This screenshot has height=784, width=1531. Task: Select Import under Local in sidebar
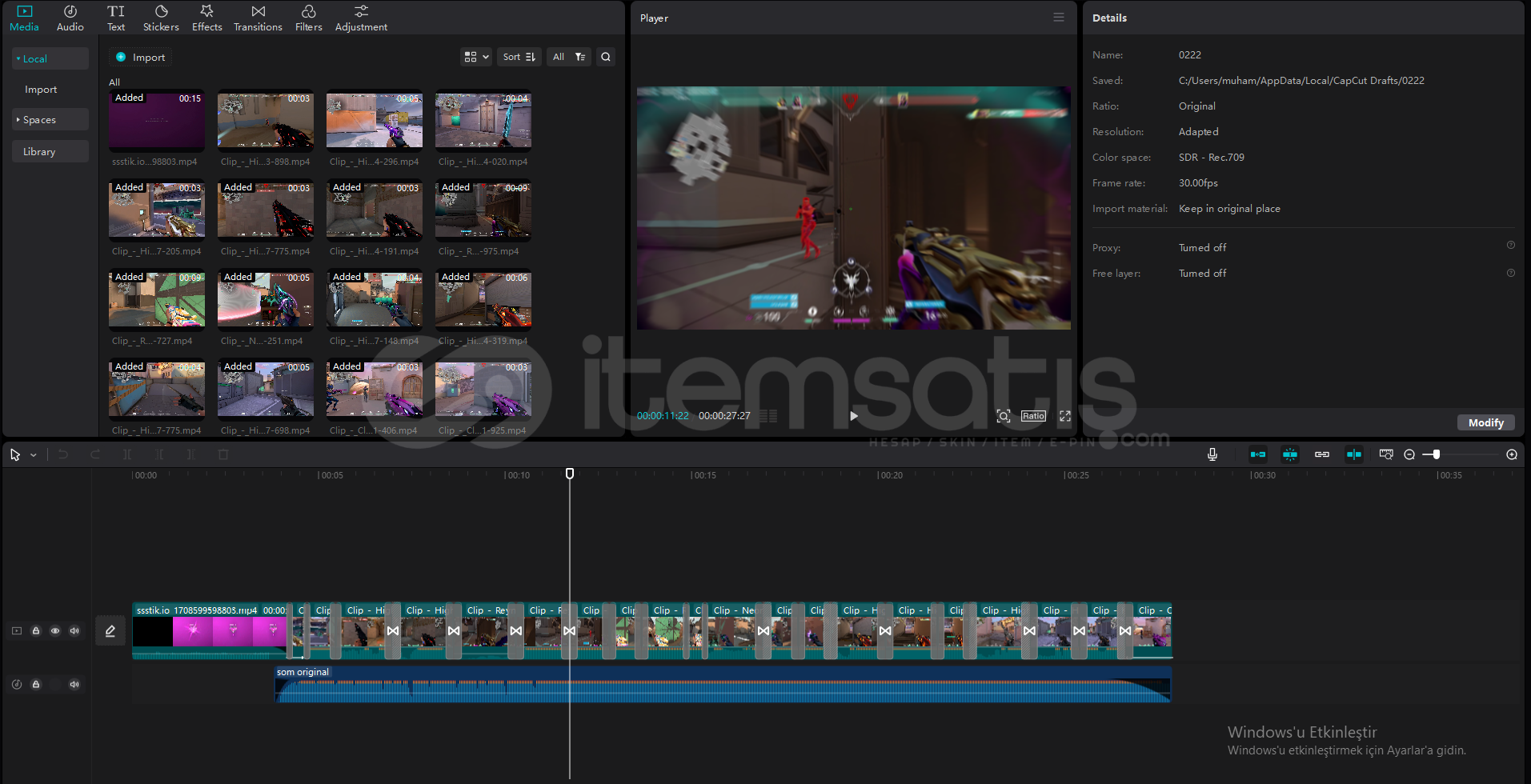(41, 90)
